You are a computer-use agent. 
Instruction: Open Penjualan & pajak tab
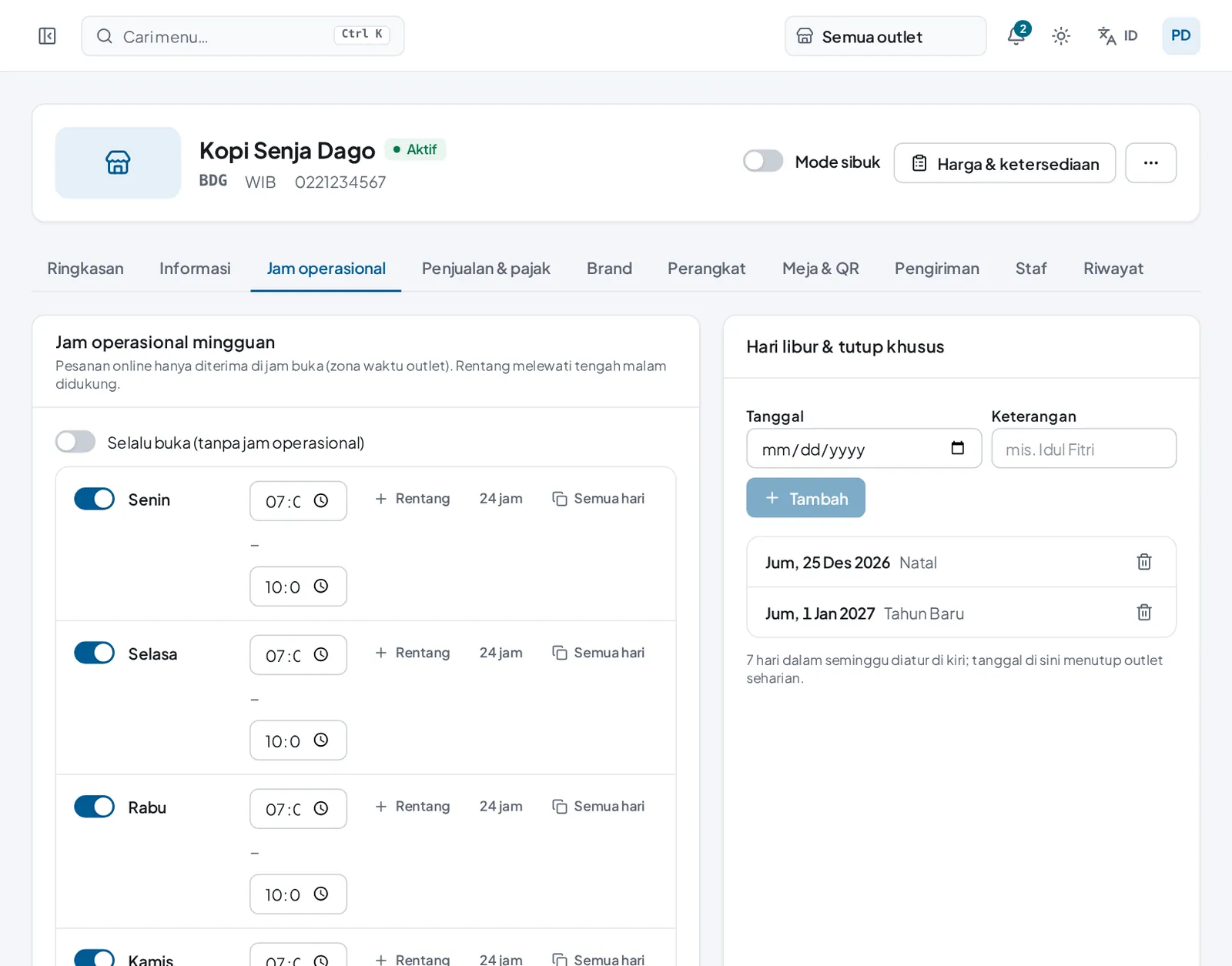[x=486, y=269]
